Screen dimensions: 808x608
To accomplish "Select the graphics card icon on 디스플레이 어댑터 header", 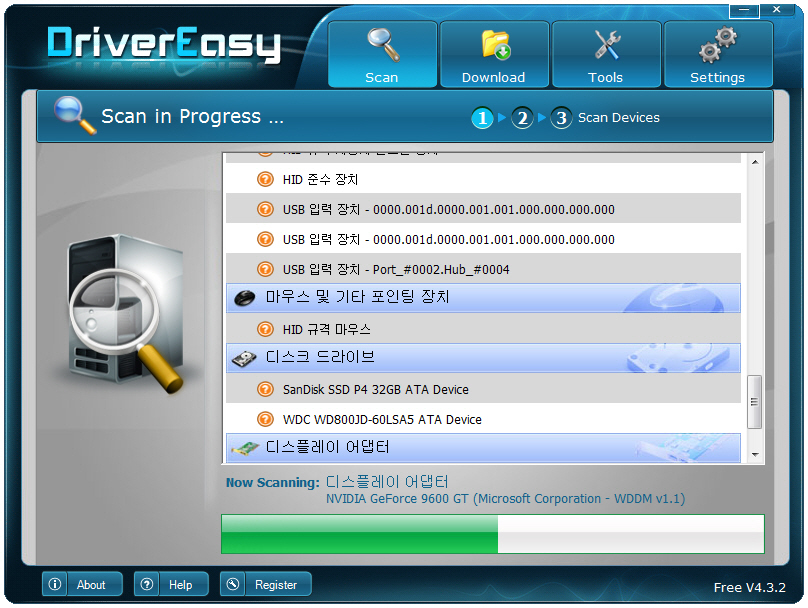I will 245,448.
